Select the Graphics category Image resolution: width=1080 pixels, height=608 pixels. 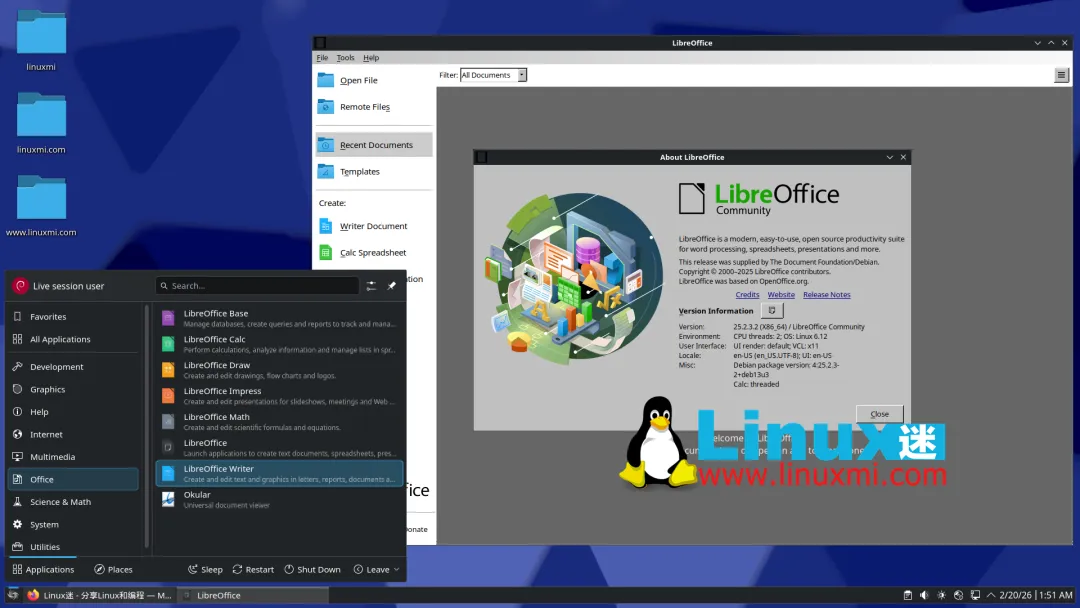pyautogui.click(x=73, y=390)
